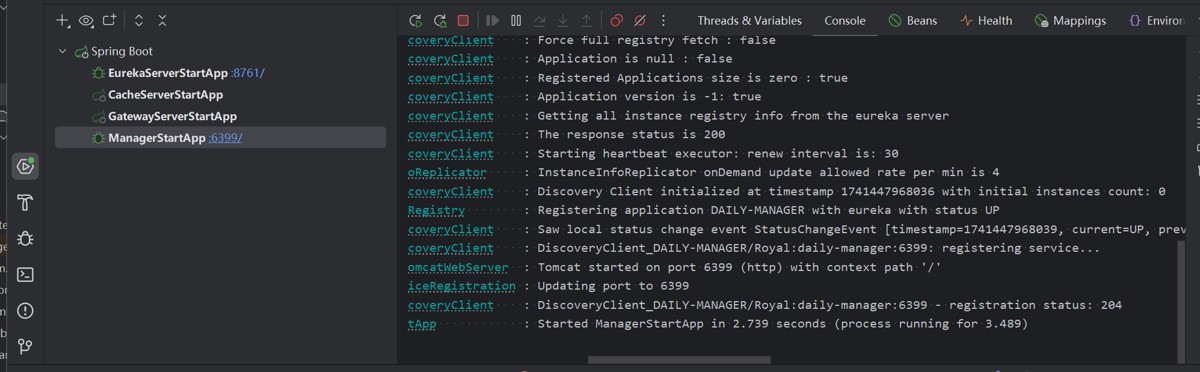Open the Environment tab
1200x372 pixels.
(x=1157, y=20)
